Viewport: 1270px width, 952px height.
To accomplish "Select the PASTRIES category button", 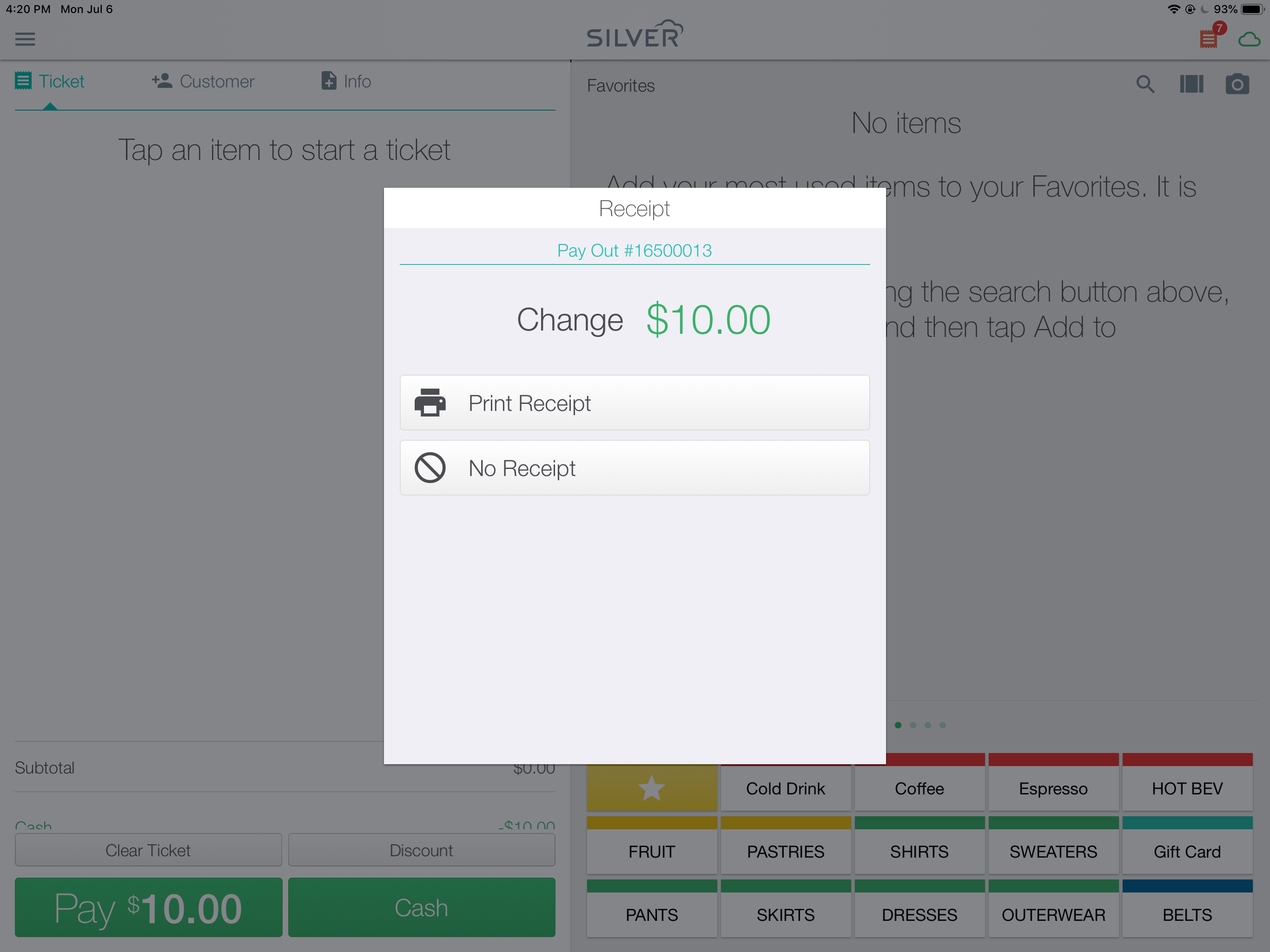I will (x=785, y=852).
